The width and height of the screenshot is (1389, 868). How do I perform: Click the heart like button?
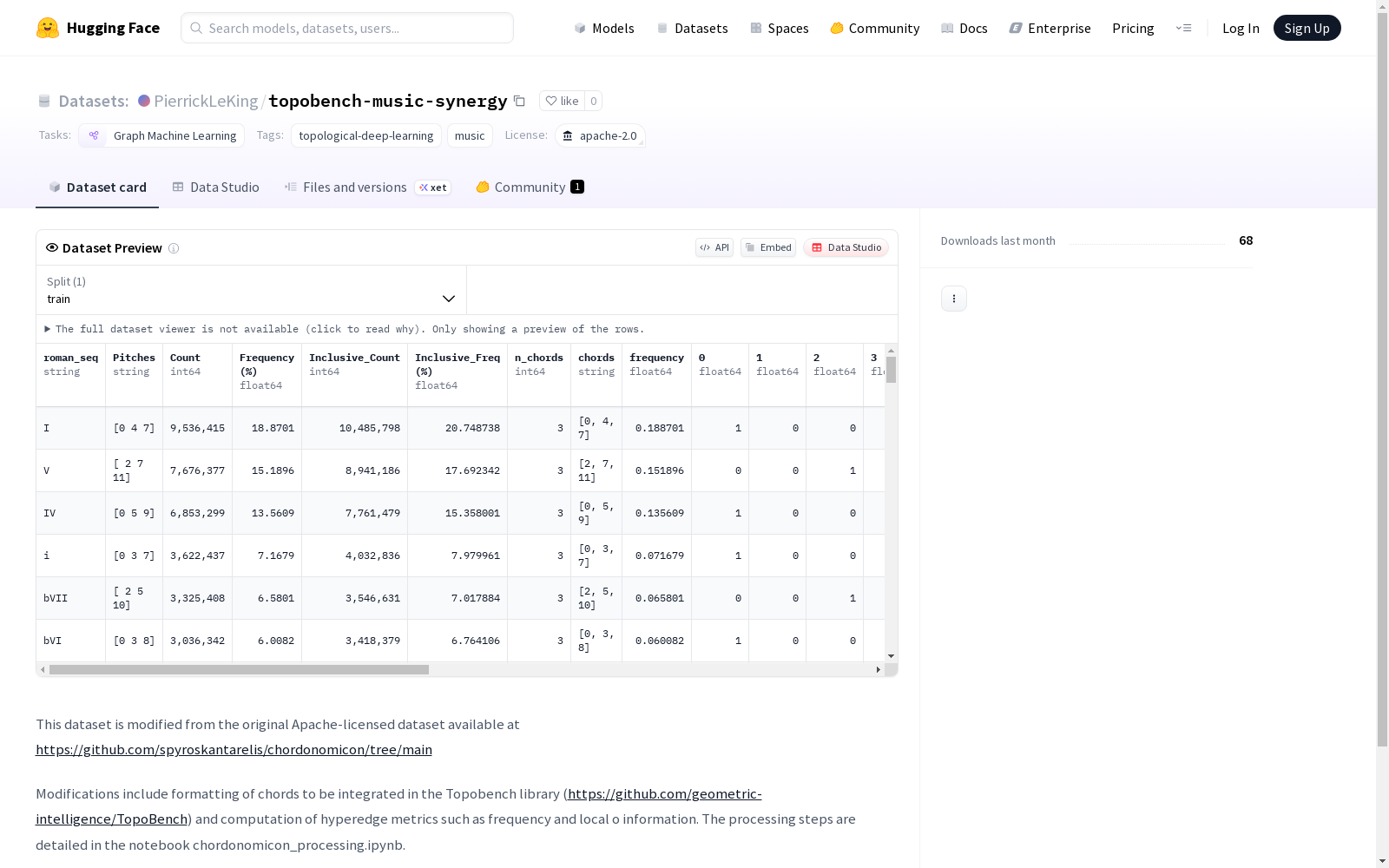coord(562,101)
